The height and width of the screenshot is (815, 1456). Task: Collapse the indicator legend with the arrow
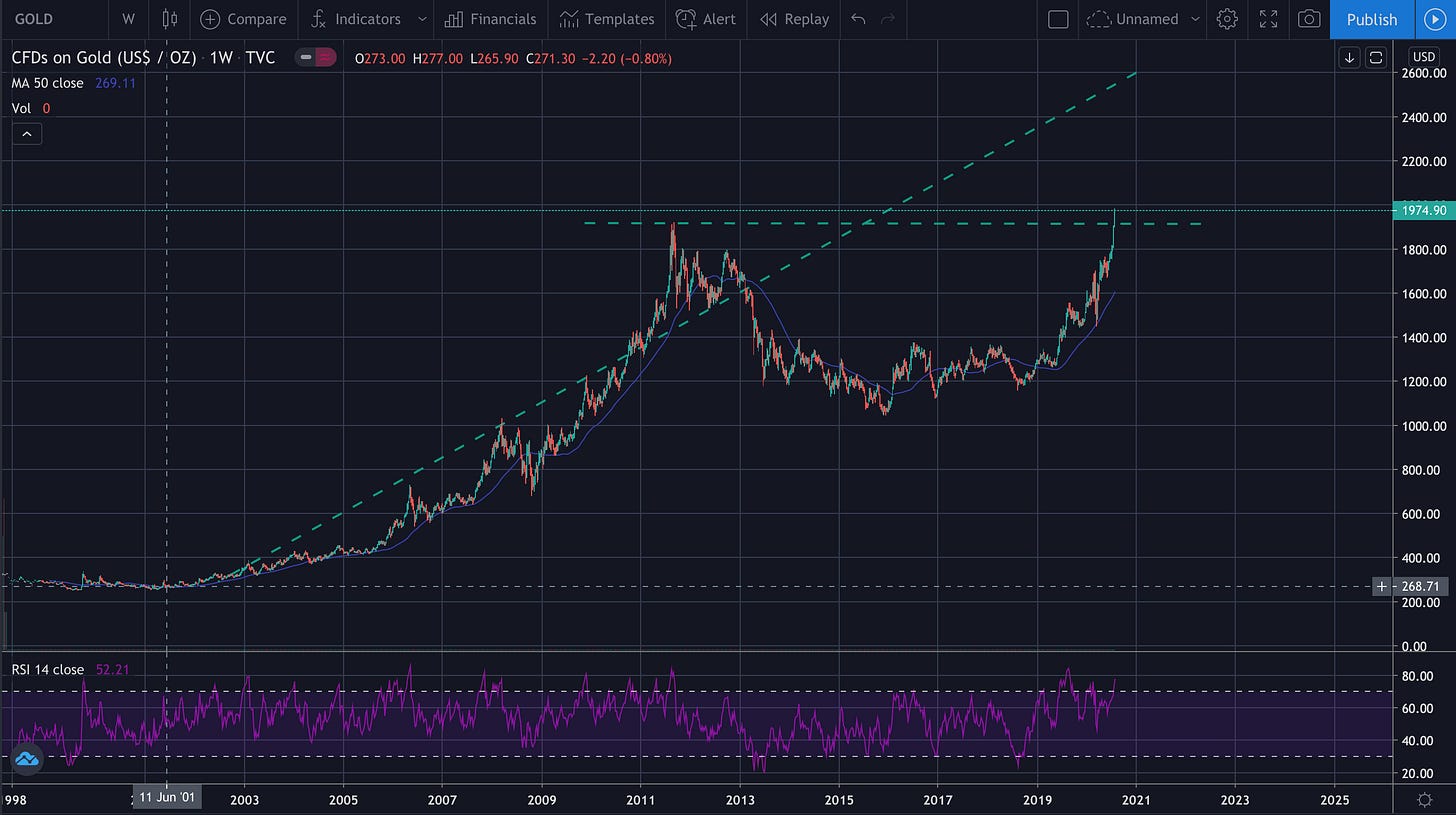(26, 133)
